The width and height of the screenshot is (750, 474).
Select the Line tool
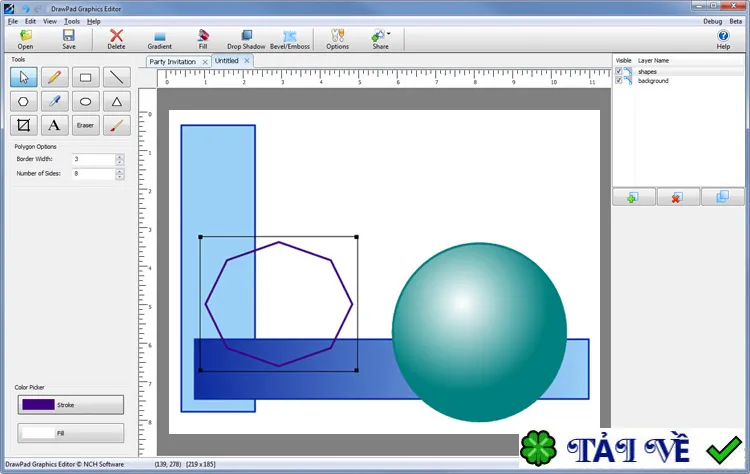tap(117, 77)
